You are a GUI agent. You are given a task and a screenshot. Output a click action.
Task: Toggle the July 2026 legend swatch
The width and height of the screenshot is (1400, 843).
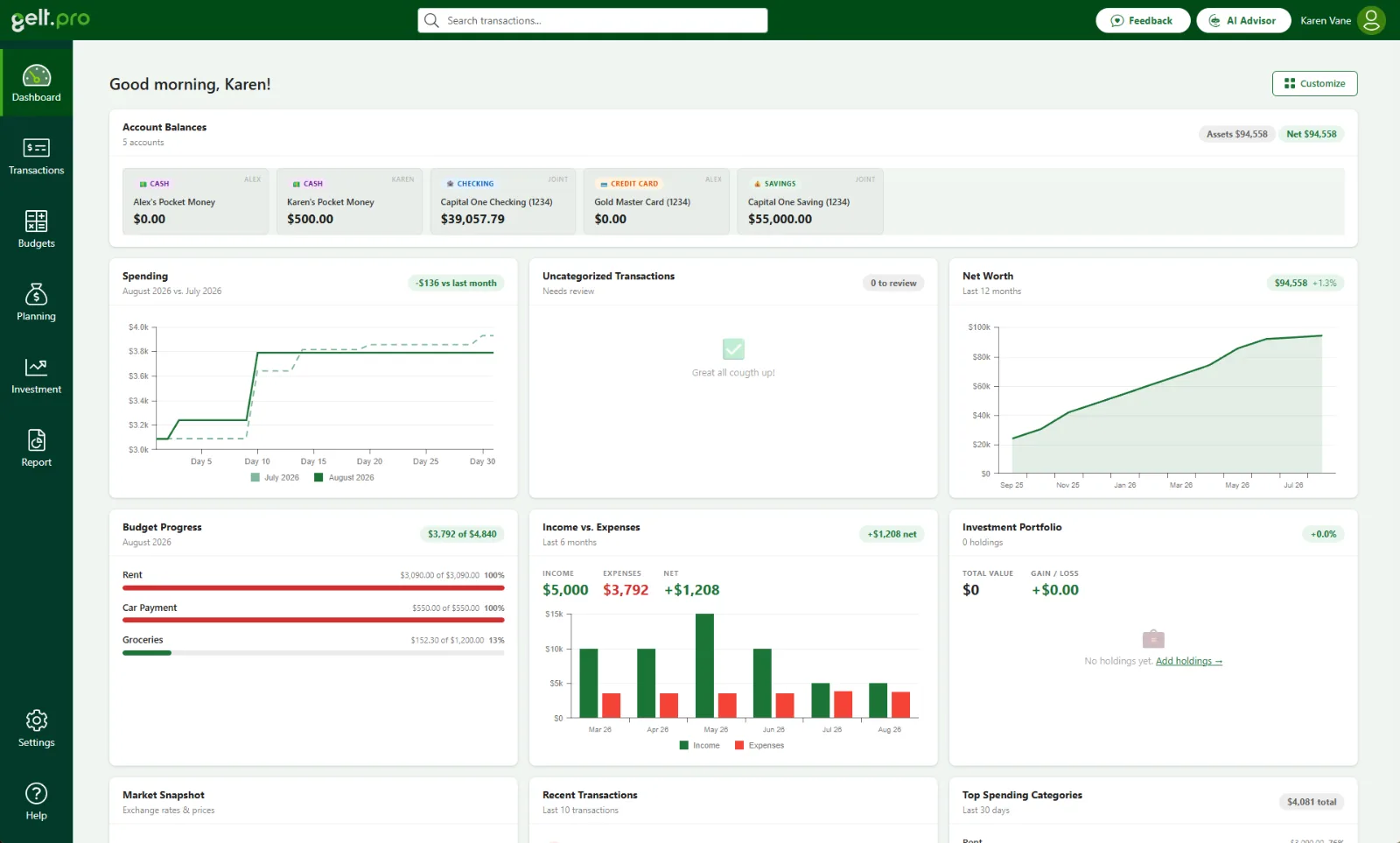click(x=255, y=478)
